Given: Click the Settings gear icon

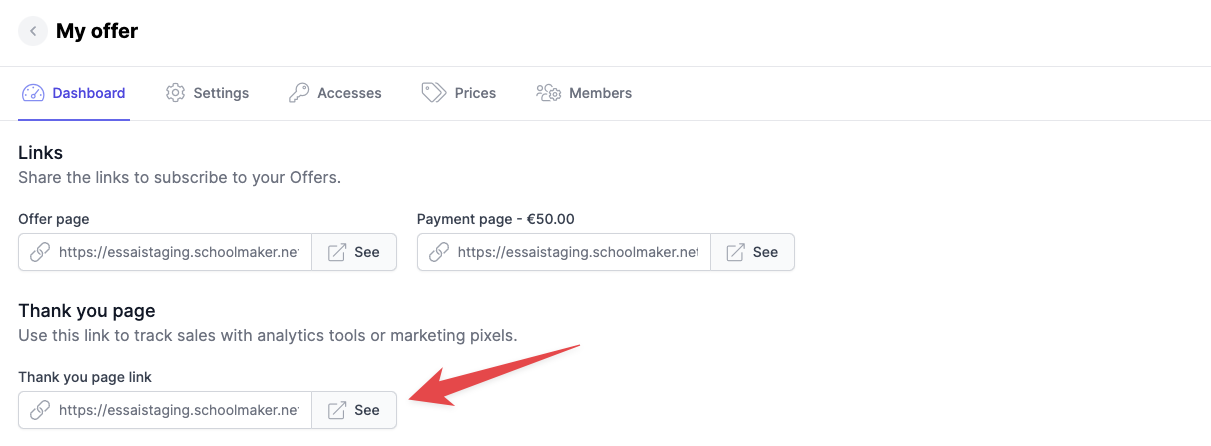Looking at the screenshot, I should point(176,93).
